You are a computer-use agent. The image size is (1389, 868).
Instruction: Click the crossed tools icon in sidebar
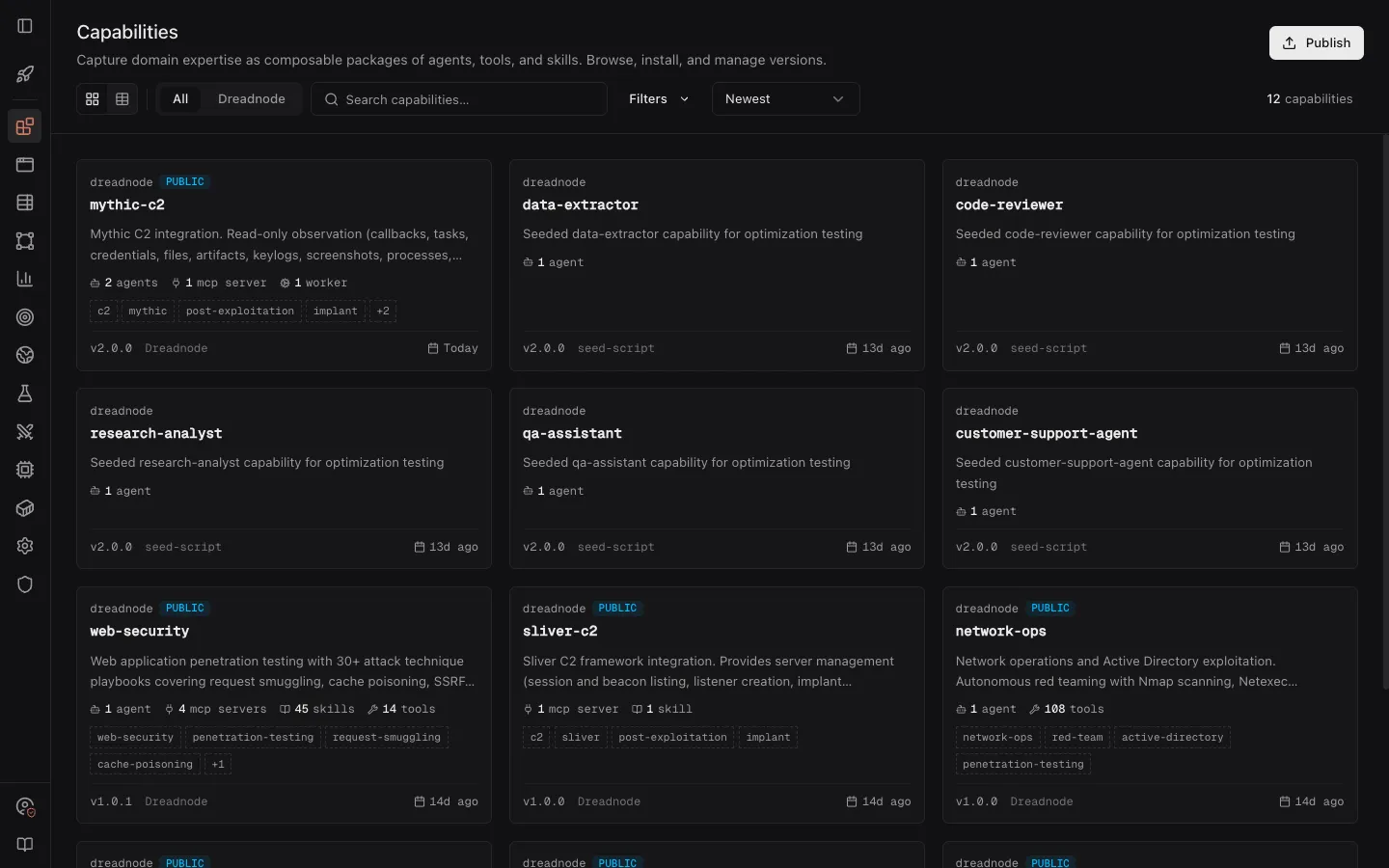point(25,432)
